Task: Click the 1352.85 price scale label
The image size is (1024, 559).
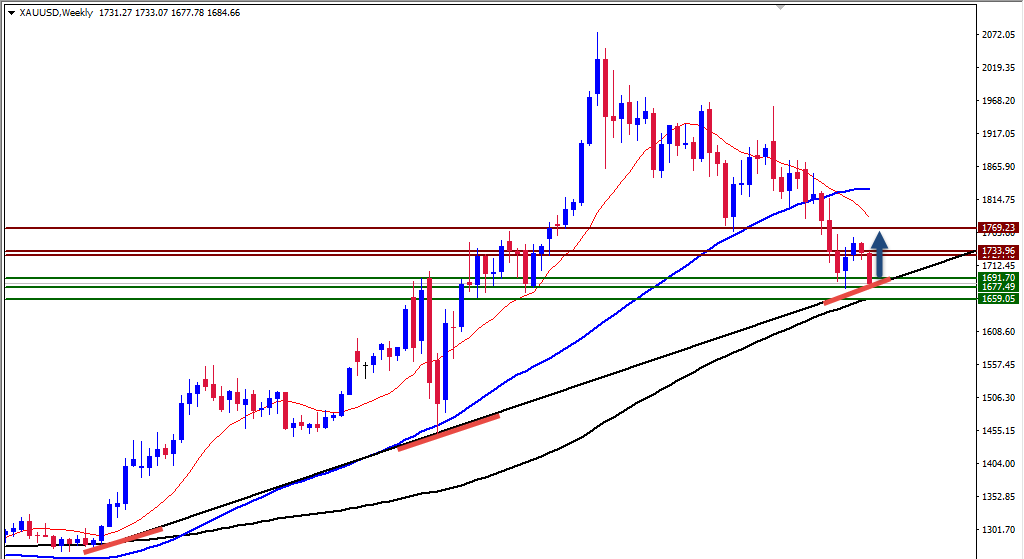Action: [999, 496]
